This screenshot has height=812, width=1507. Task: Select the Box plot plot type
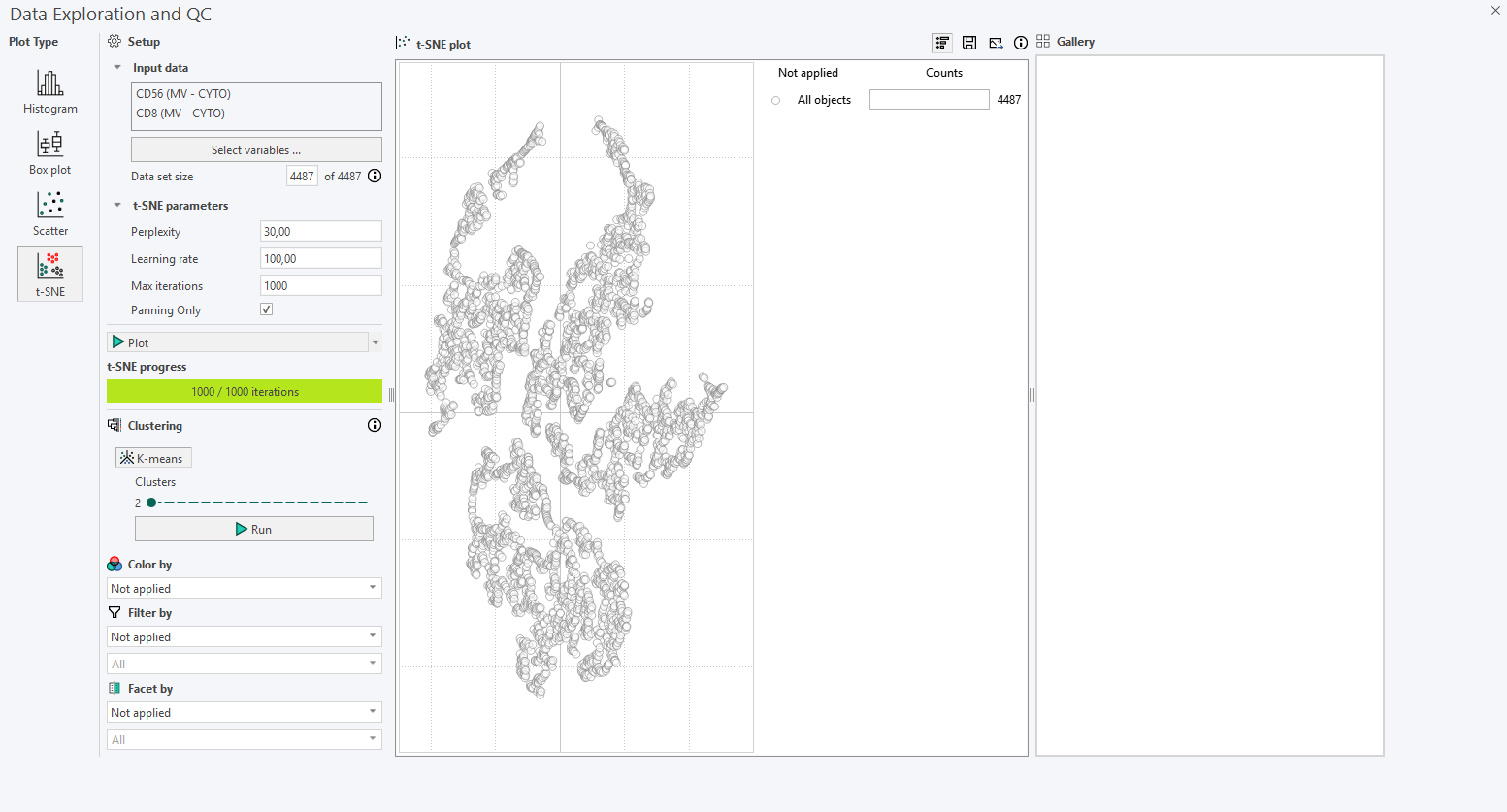(49, 153)
